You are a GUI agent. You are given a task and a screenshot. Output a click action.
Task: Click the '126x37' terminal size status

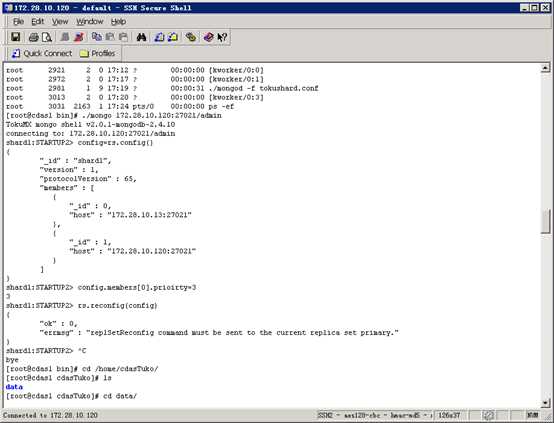(449, 415)
